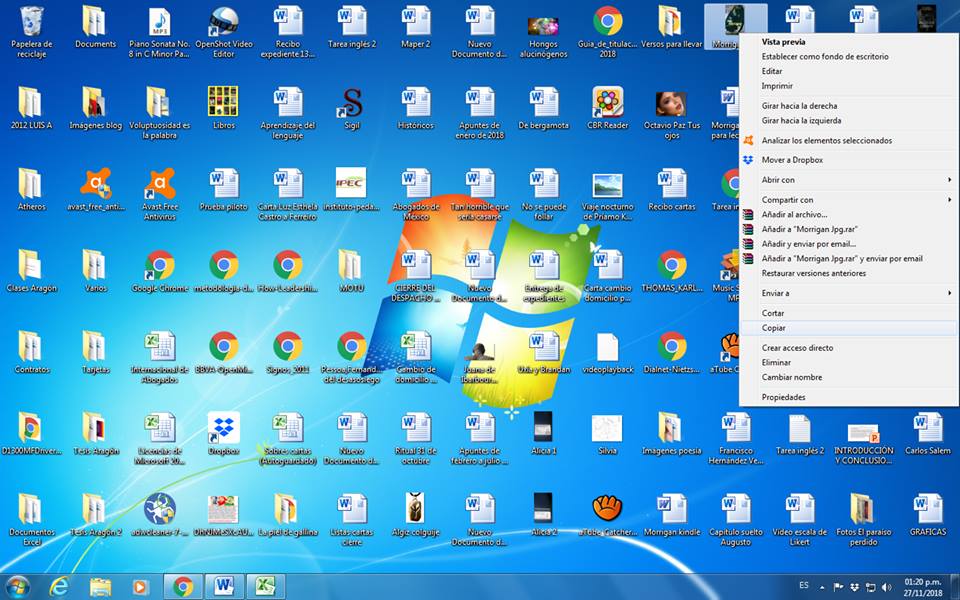Image resolution: width=960 pixels, height=600 pixels.
Task: Choose 'Mover a Dropbox' menu entry
Action: coord(792,160)
